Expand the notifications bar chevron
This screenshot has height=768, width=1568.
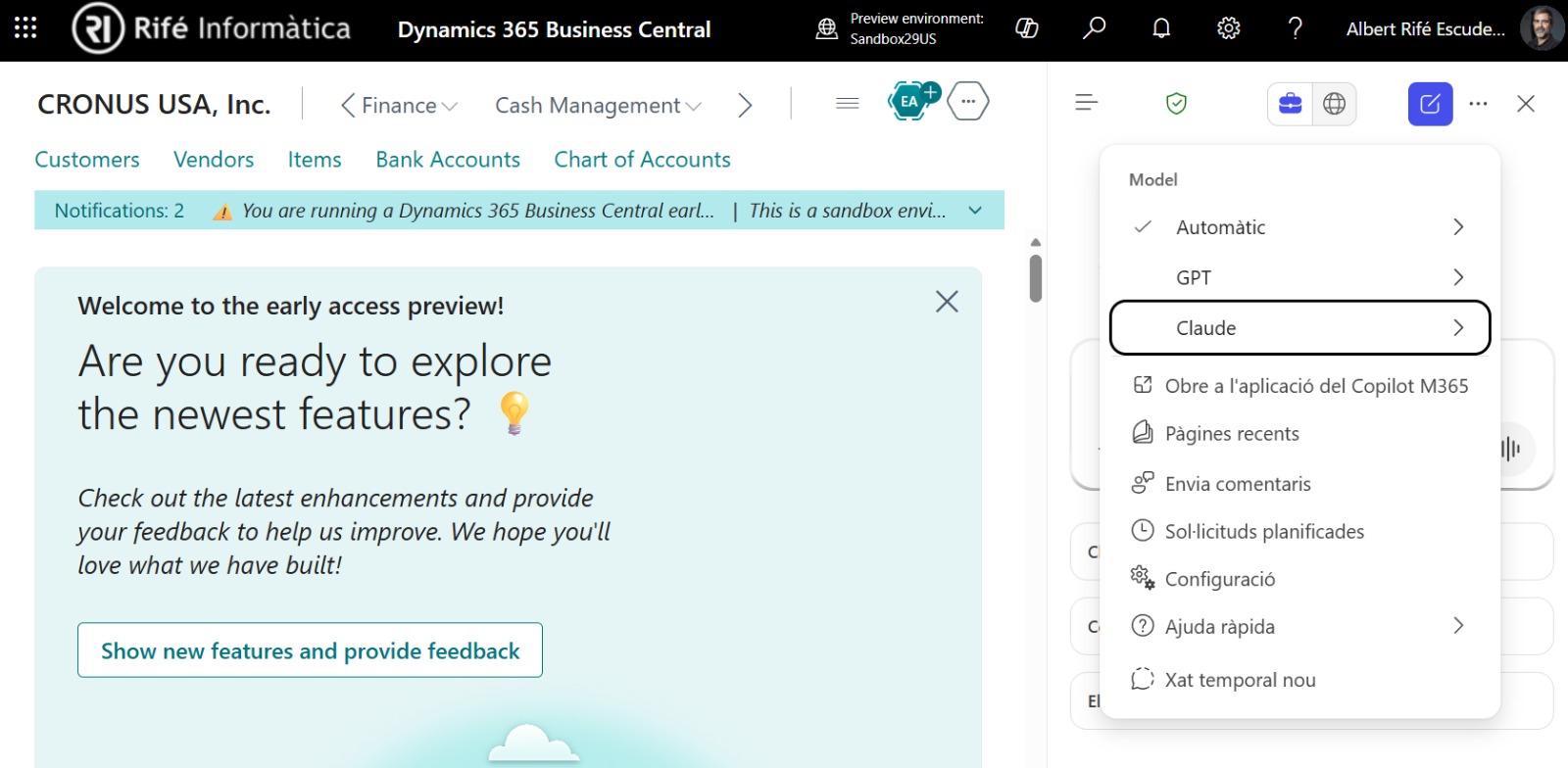pyautogui.click(x=975, y=211)
